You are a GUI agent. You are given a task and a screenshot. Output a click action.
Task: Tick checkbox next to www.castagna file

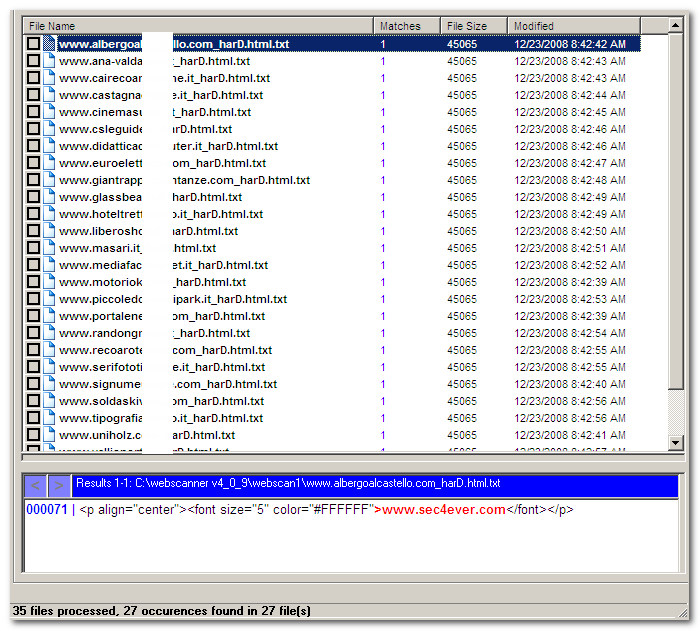pos(33,95)
